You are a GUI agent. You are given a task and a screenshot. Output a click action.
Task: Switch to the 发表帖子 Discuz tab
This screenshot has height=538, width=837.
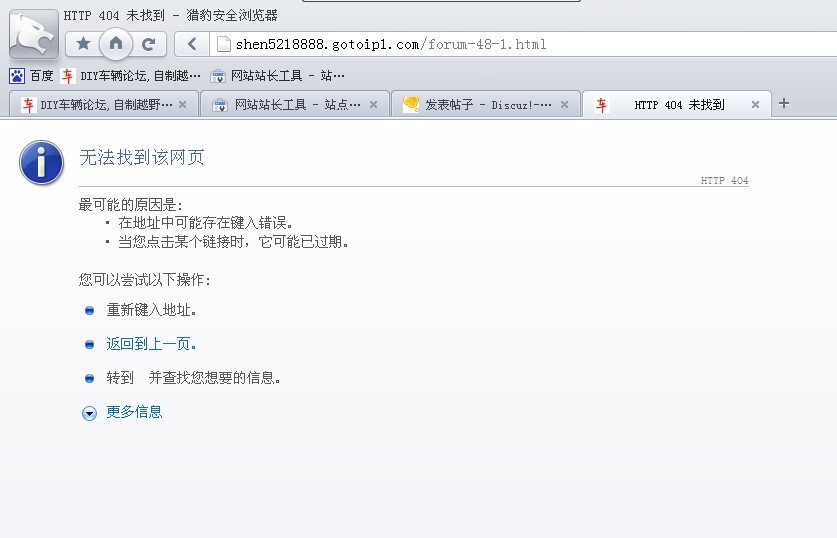click(485, 105)
